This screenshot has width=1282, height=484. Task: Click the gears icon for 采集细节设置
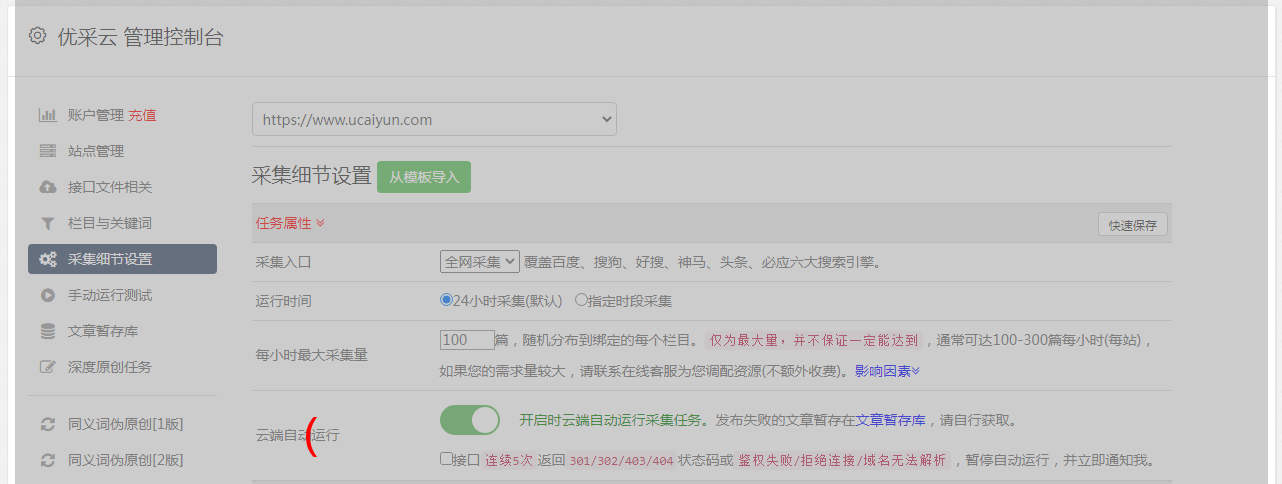click(47, 259)
